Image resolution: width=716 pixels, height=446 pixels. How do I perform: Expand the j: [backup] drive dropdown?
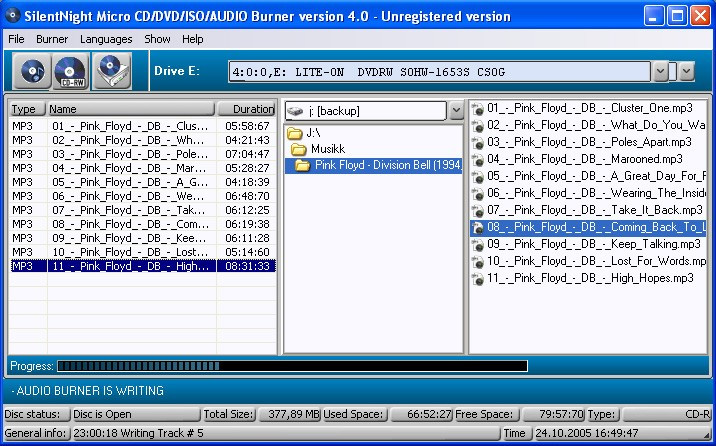pyautogui.click(x=455, y=110)
